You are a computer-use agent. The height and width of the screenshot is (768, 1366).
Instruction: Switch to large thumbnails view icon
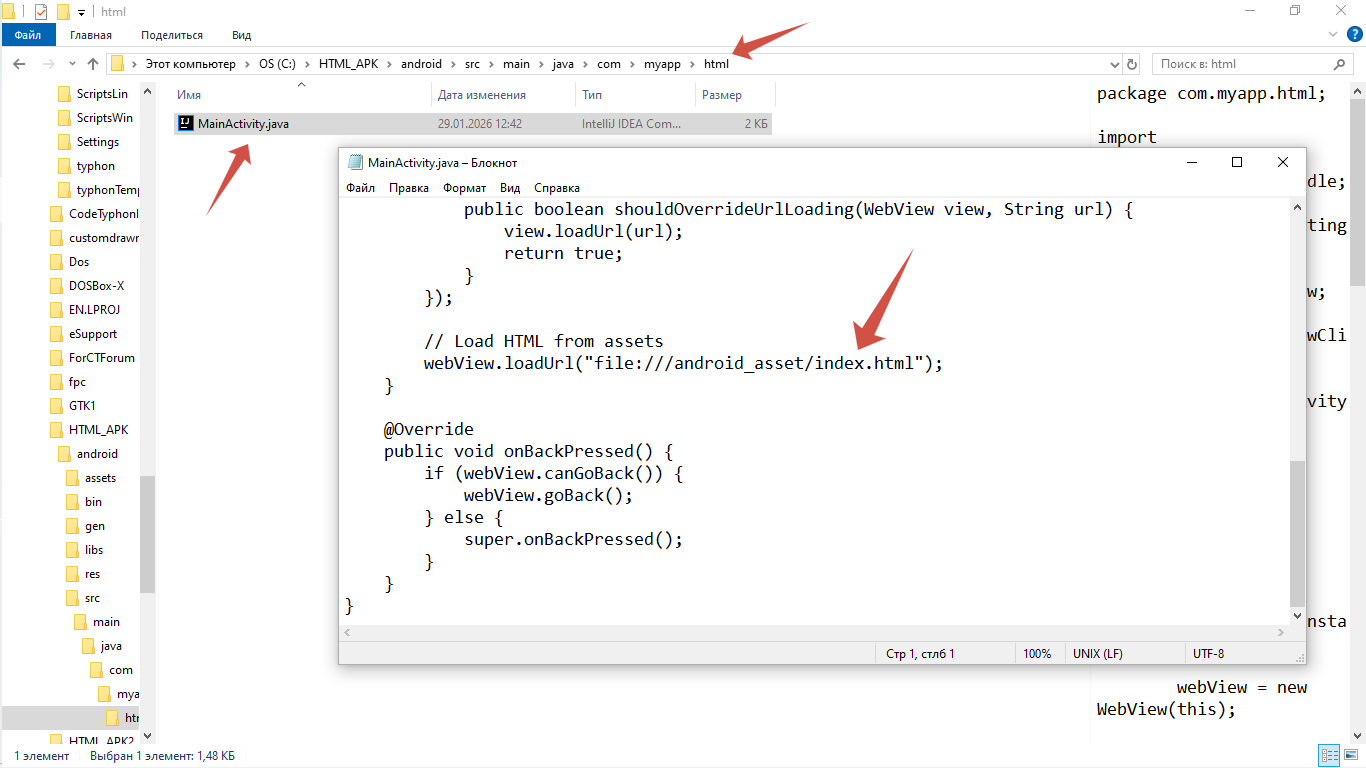pyautogui.click(x=1351, y=756)
